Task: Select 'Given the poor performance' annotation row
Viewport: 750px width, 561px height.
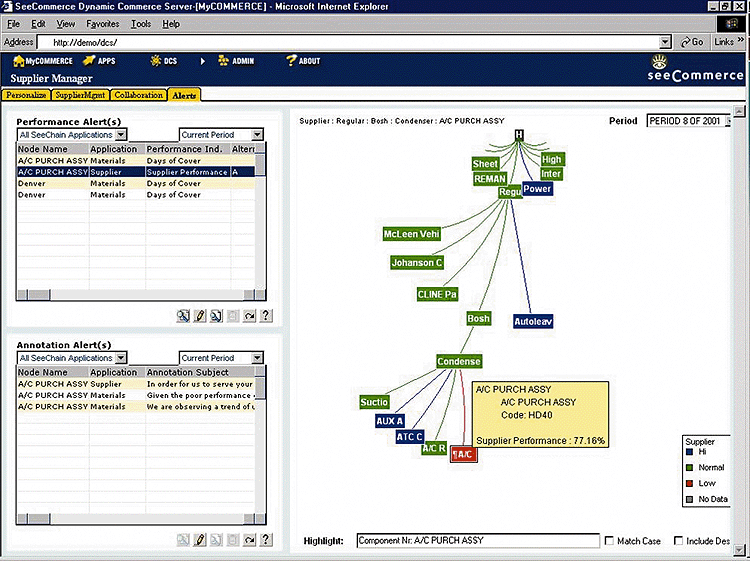Action: tap(136, 396)
